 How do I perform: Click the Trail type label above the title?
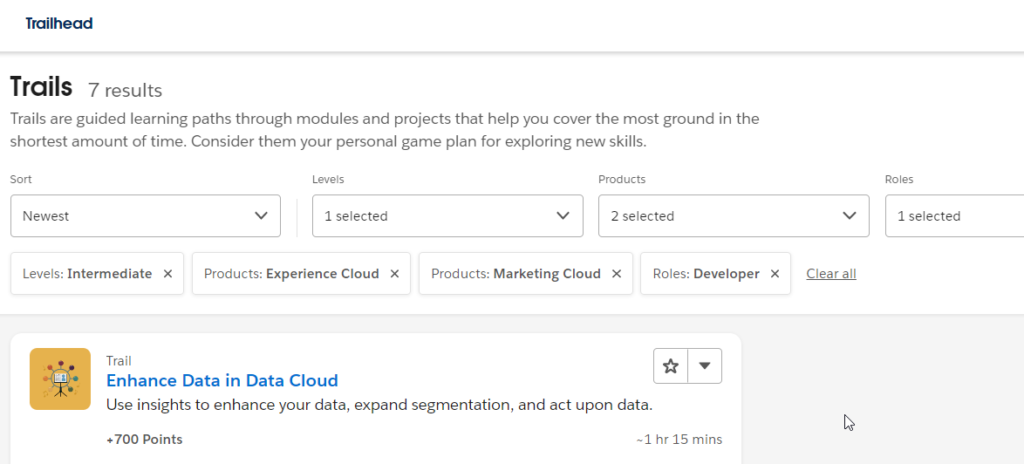pos(119,360)
